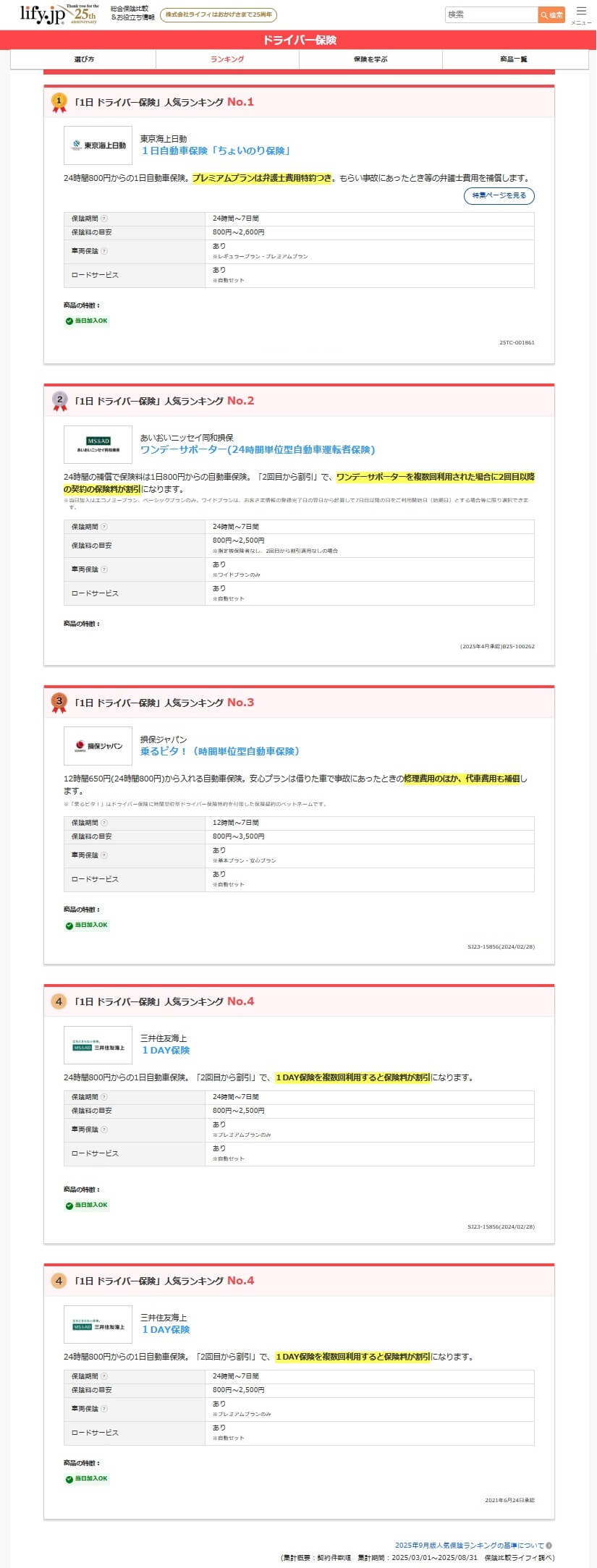Click help icon beside 保険期間 in No.1
The image size is (597, 1568).
tap(104, 219)
